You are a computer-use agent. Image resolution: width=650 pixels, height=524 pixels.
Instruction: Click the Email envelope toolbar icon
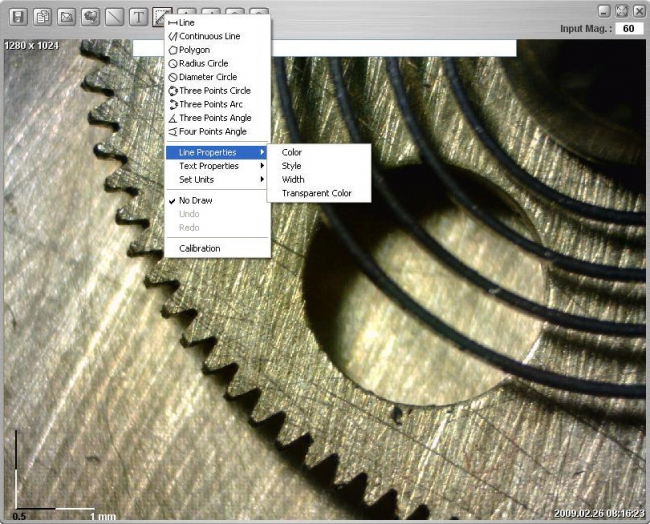click(x=66, y=16)
